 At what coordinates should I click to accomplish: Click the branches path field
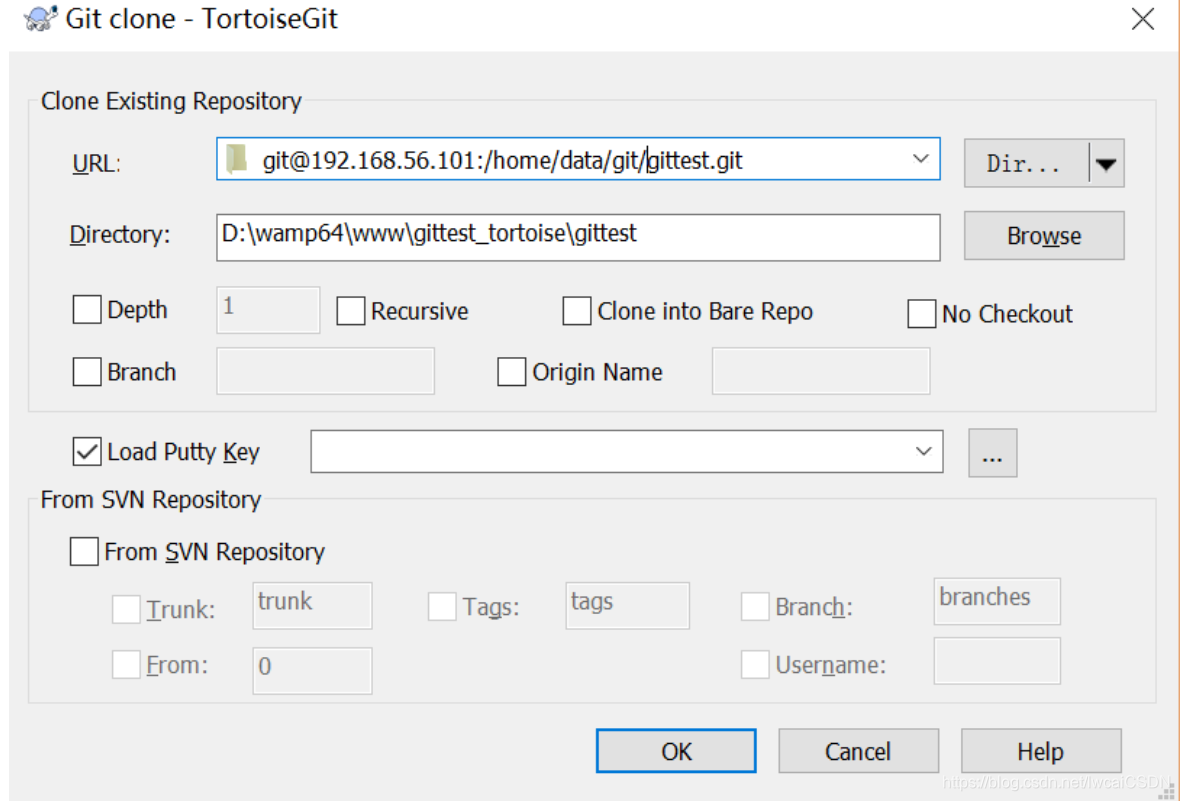click(996, 602)
